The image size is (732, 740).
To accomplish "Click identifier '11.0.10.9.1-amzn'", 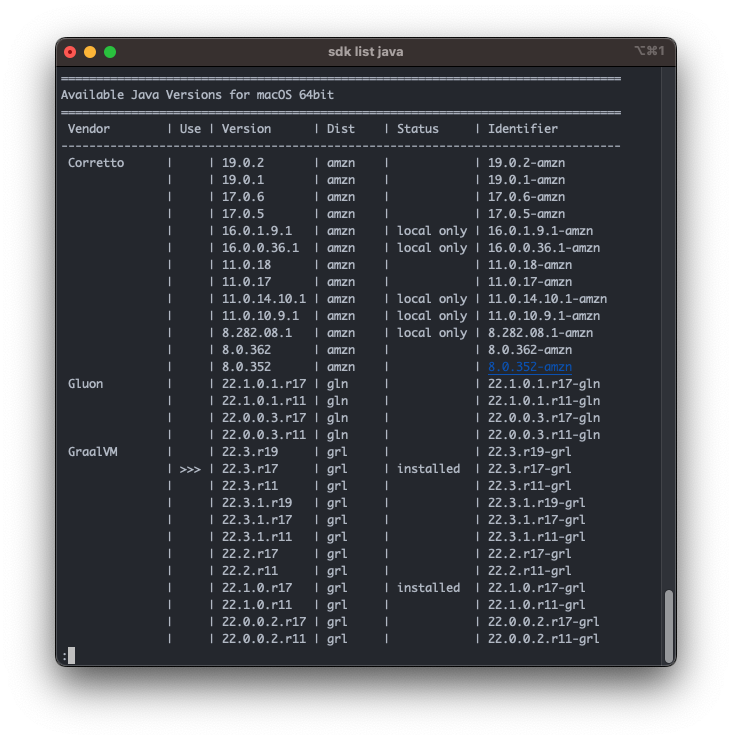I will click(x=544, y=316).
